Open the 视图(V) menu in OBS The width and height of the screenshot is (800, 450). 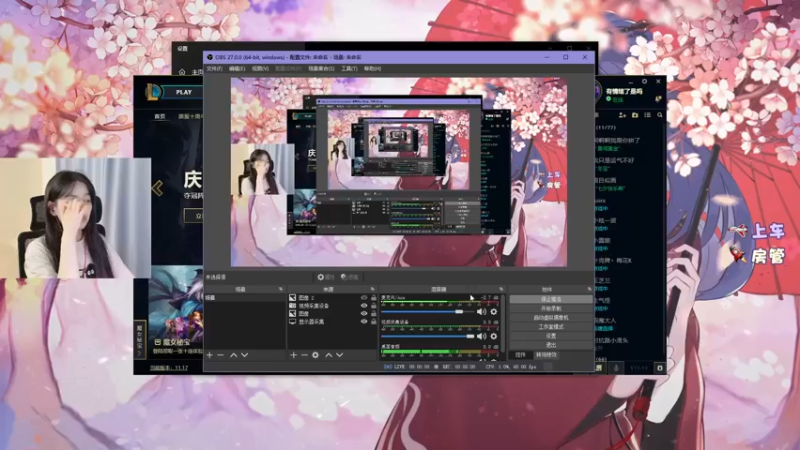point(260,68)
